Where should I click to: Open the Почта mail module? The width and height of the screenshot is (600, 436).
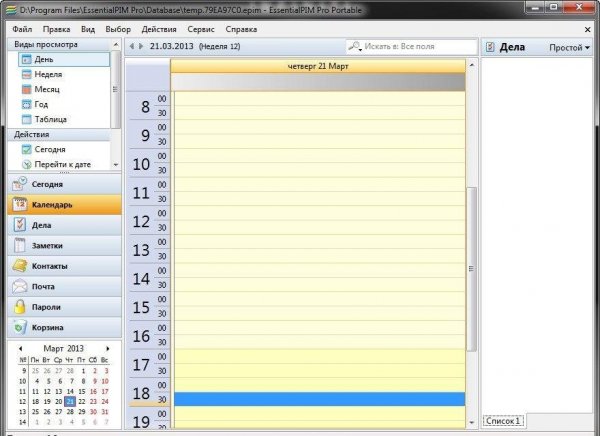pos(64,286)
